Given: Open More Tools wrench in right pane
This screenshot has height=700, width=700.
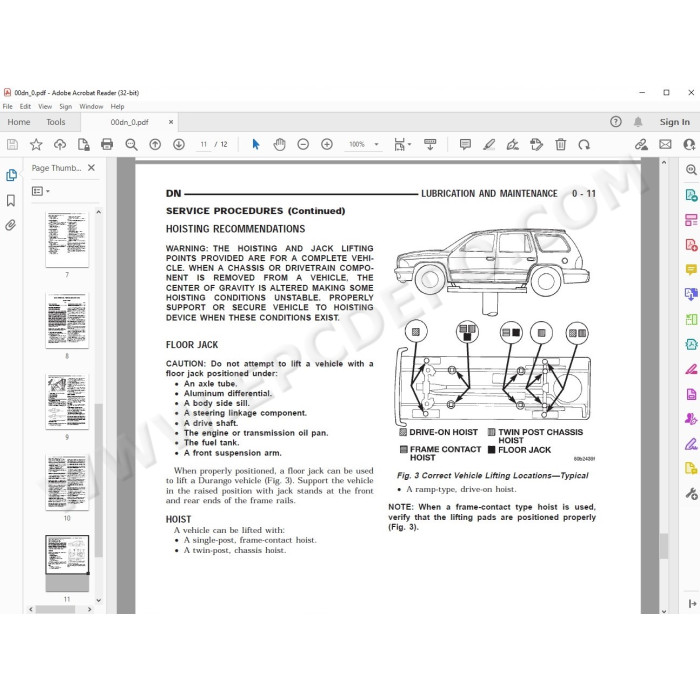Looking at the screenshot, I should pyautogui.click(x=691, y=493).
